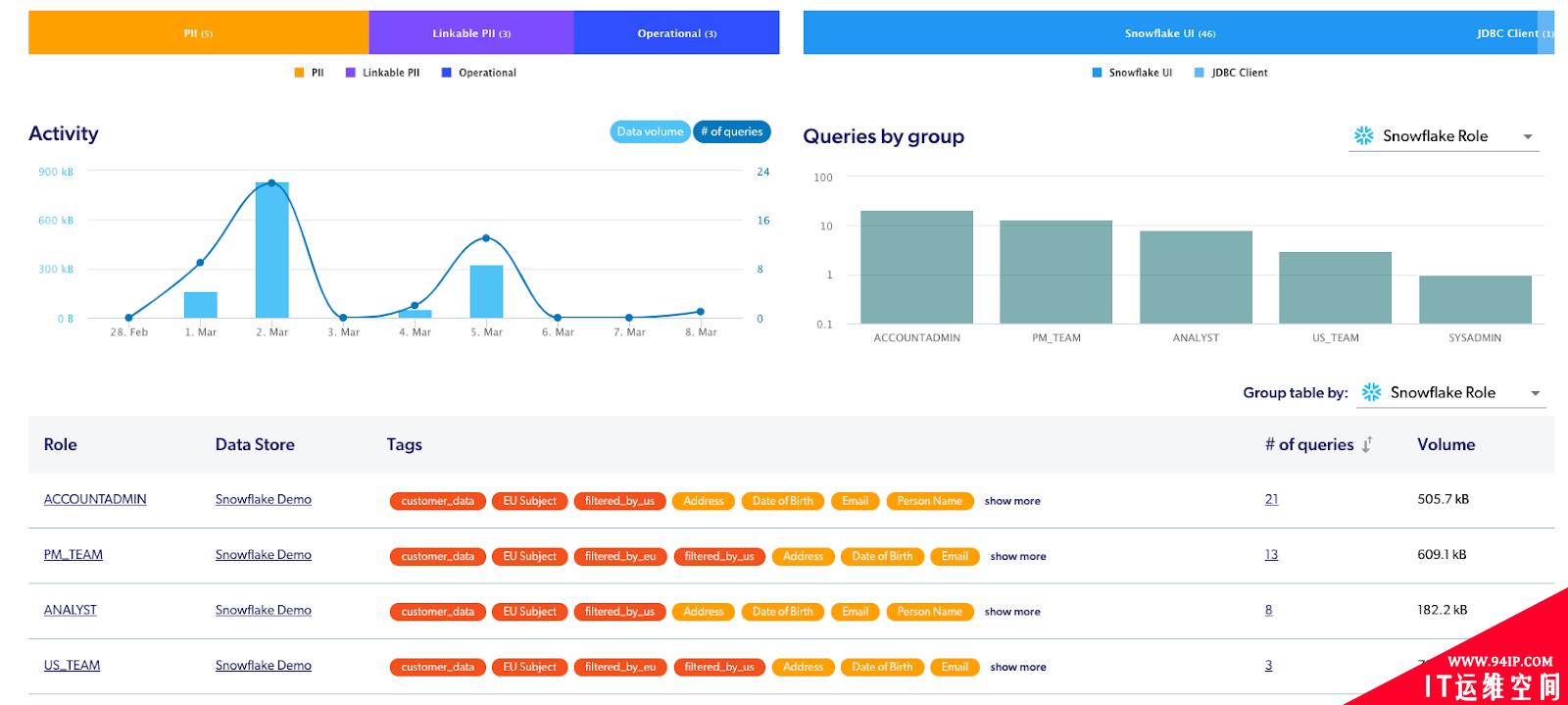Image resolution: width=1568 pixels, height=705 pixels.
Task: Click the Volume column header
Action: pos(1445,444)
